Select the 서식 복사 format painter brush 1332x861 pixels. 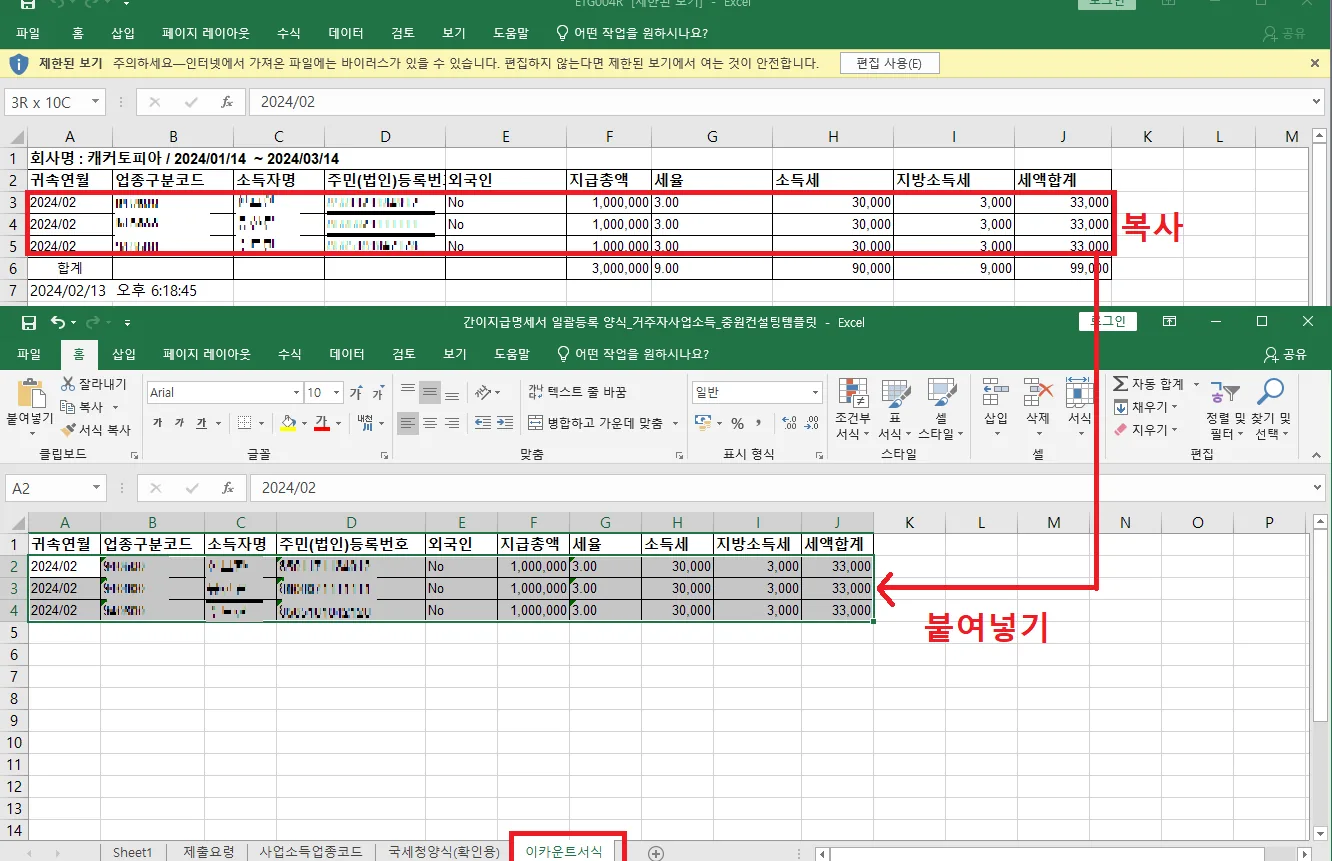coord(68,430)
